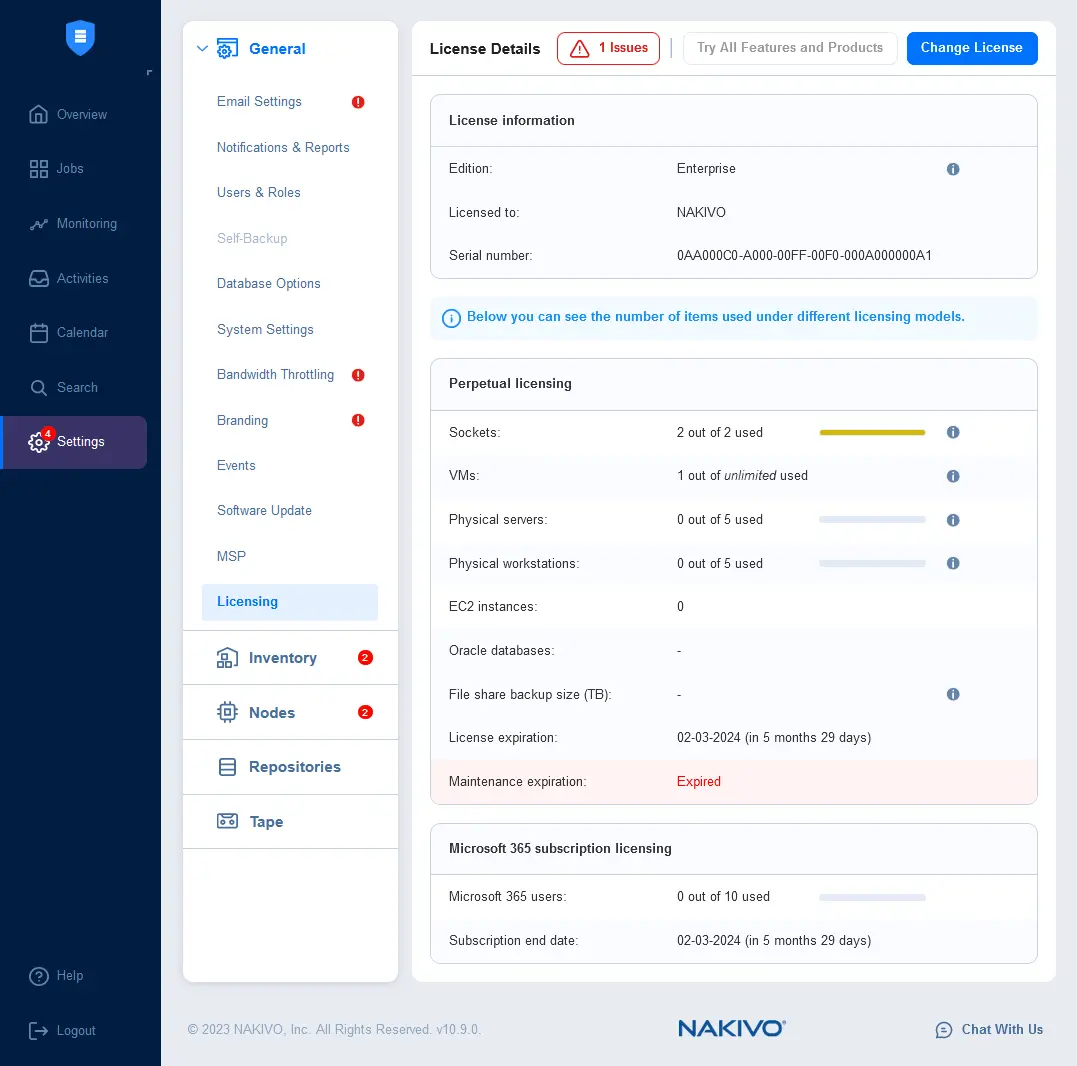This screenshot has width=1077, height=1066.
Task: Open Branding settings
Action: point(242,420)
